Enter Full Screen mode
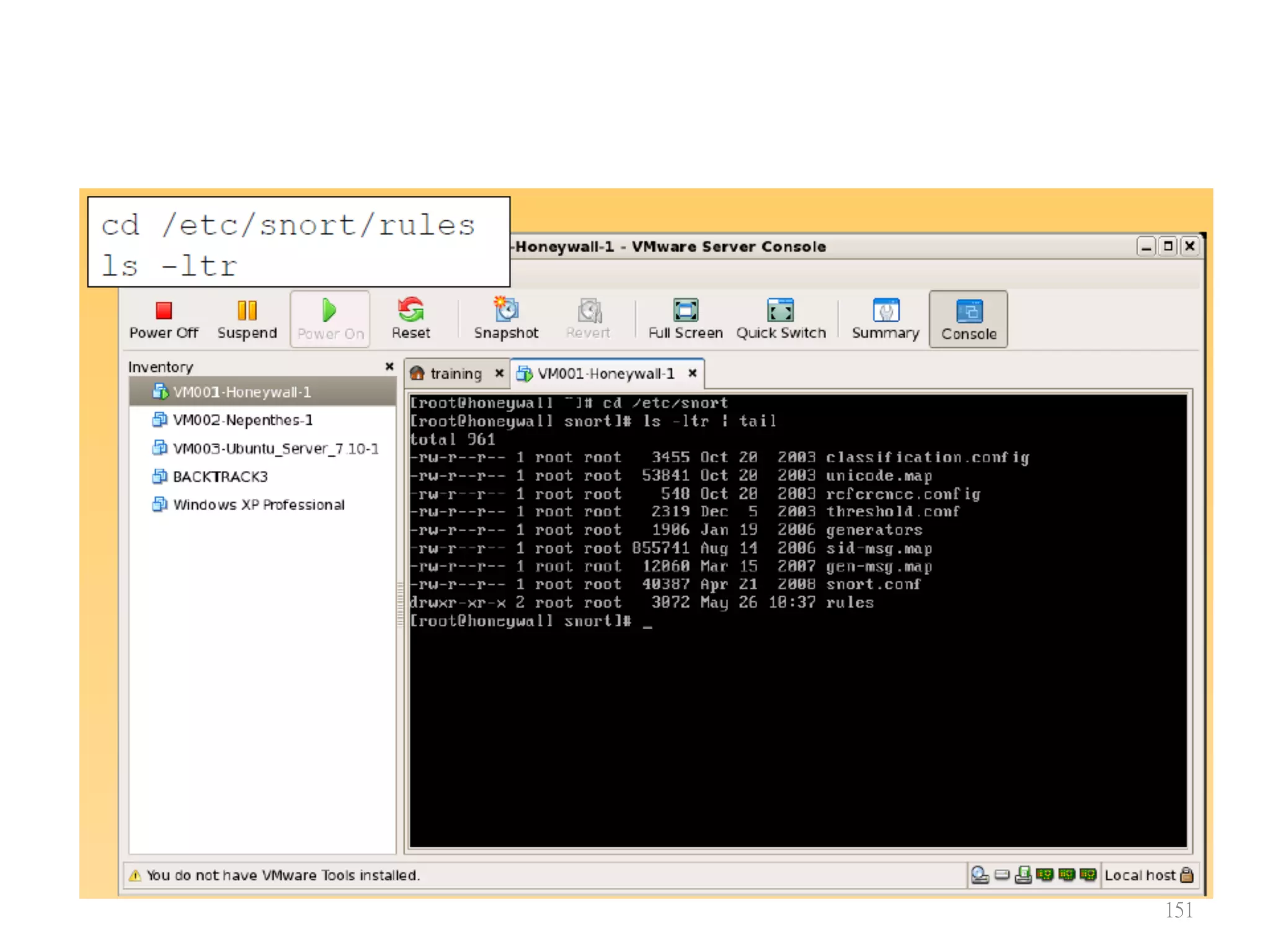The height and width of the screenshot is (952, 1270). [x=685, y=319]
